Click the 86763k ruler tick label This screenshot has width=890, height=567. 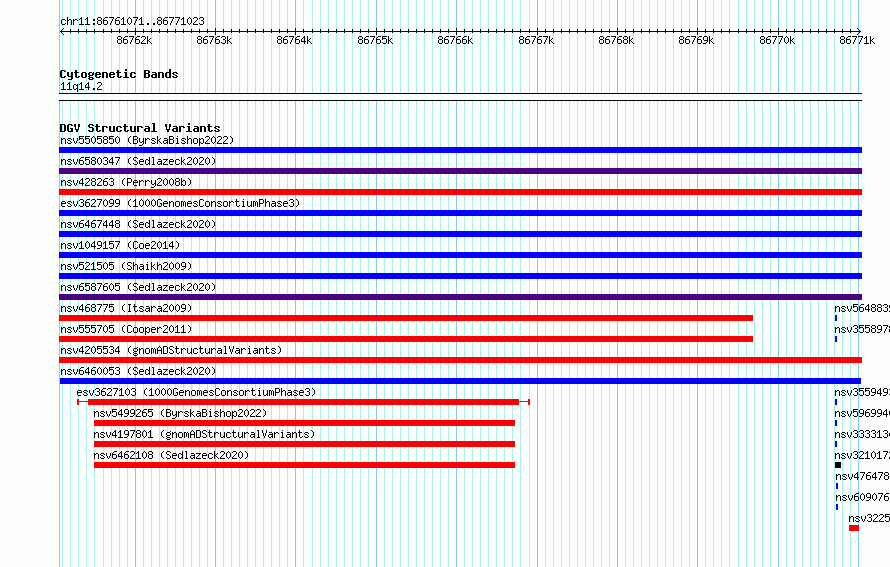click(214, 40)
